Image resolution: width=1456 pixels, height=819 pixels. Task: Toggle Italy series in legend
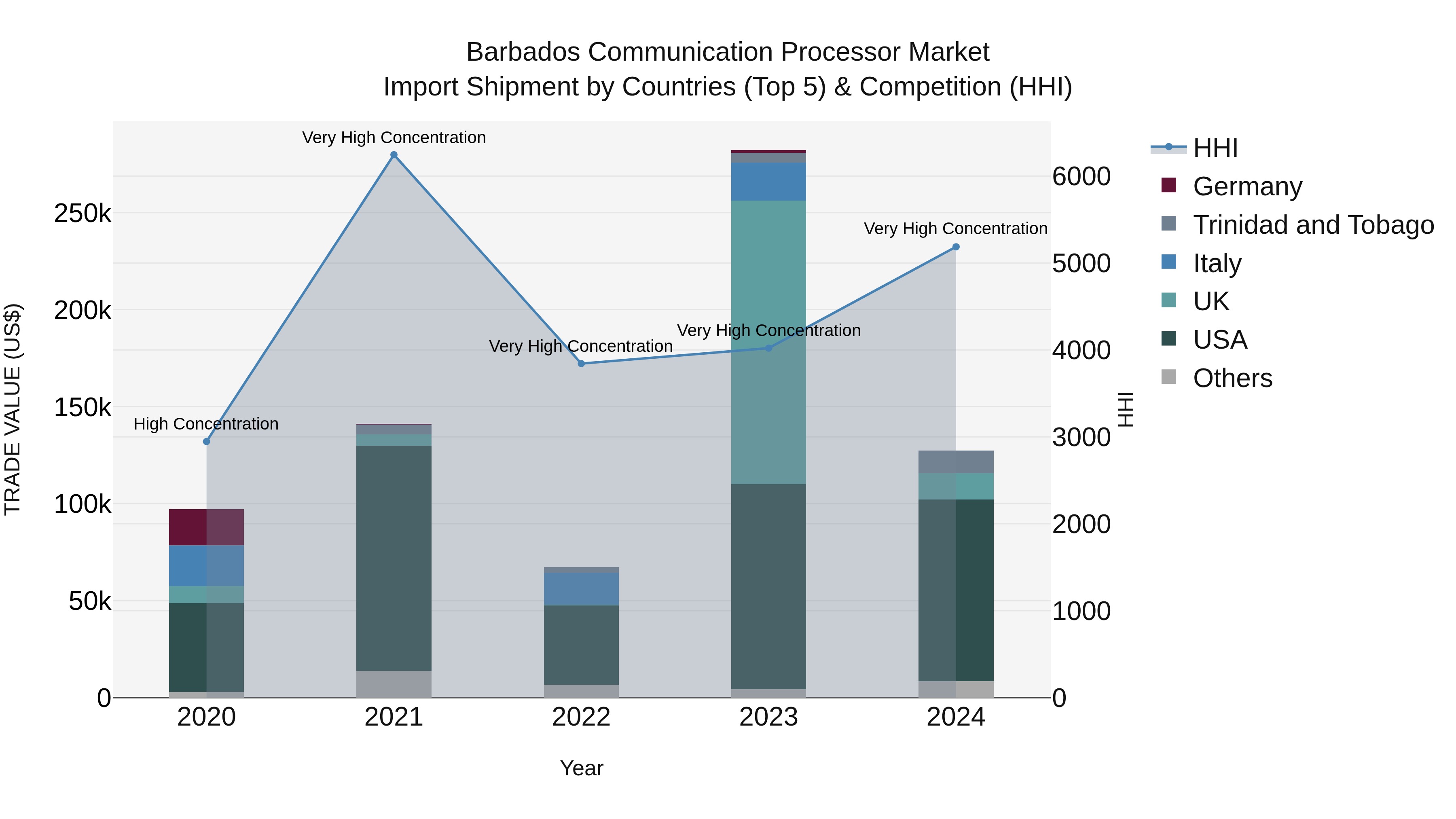(1201, 263)
